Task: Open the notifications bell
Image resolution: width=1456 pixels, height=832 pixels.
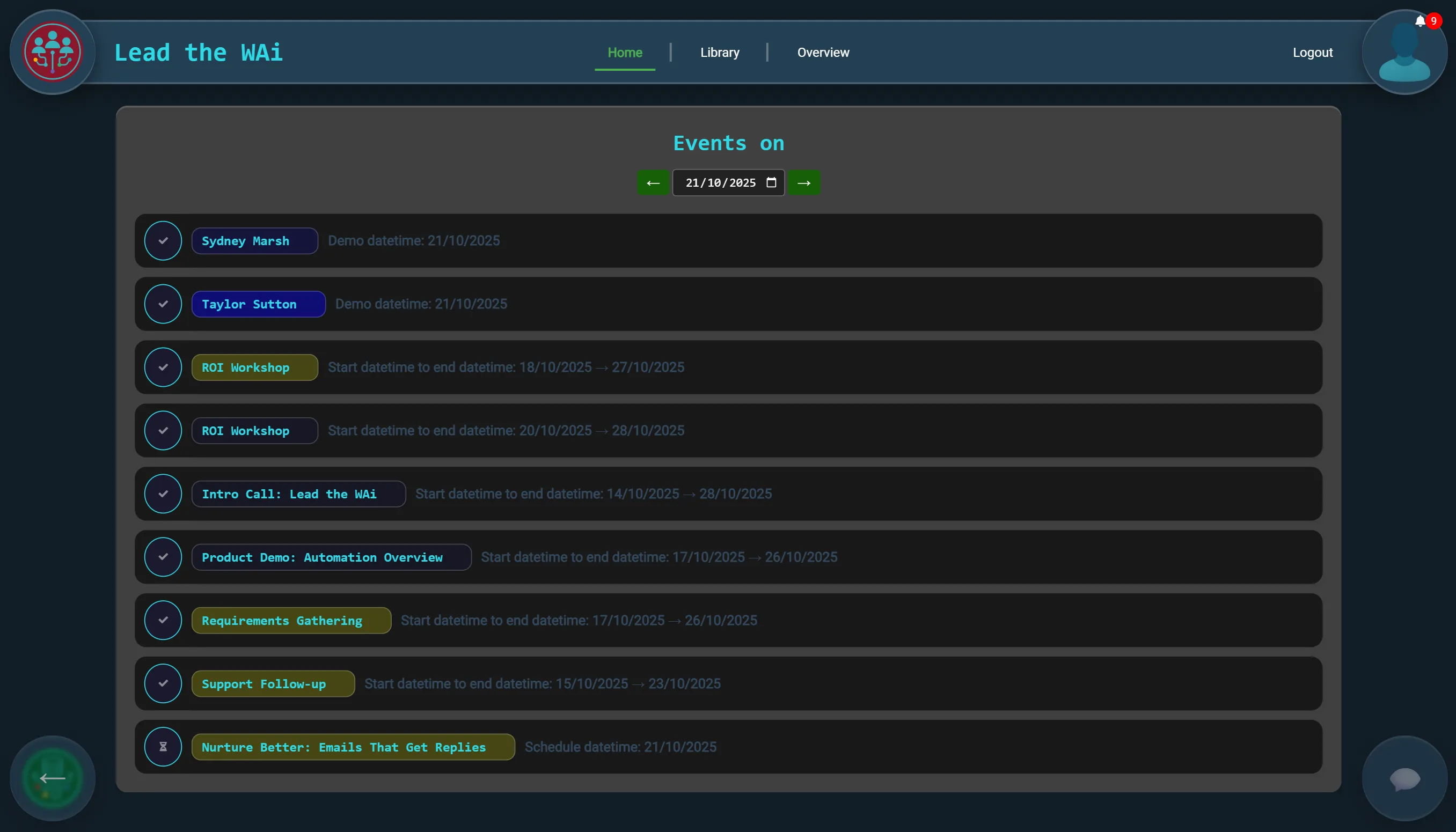Action: 1420,21
